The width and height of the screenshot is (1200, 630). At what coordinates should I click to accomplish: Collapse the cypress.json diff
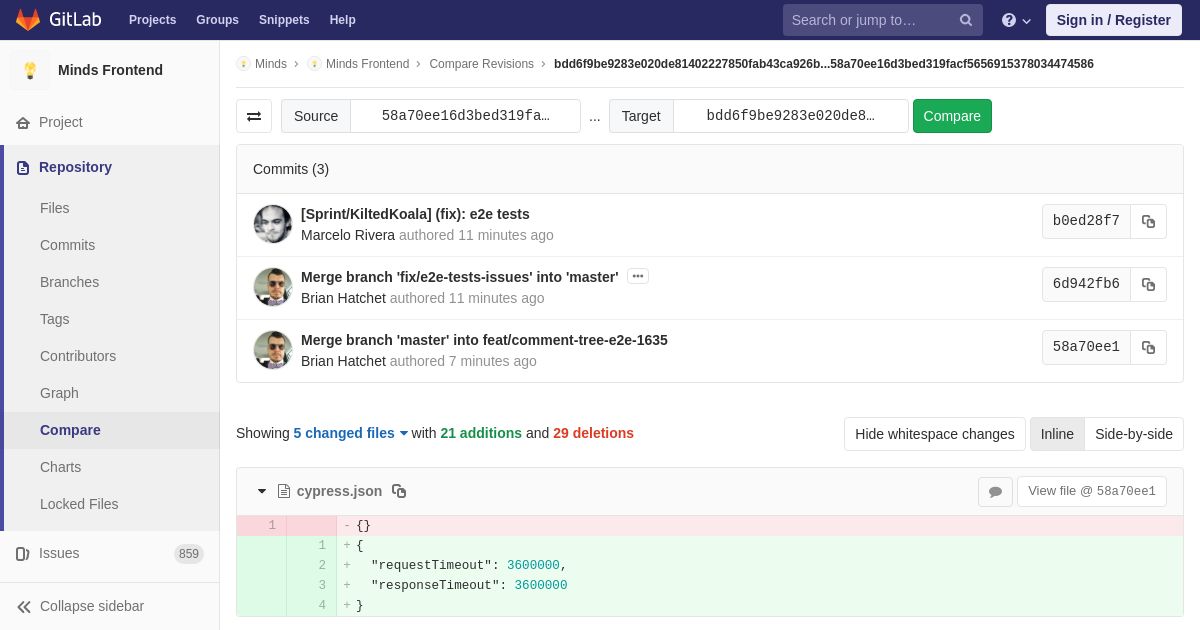(262, 491)
